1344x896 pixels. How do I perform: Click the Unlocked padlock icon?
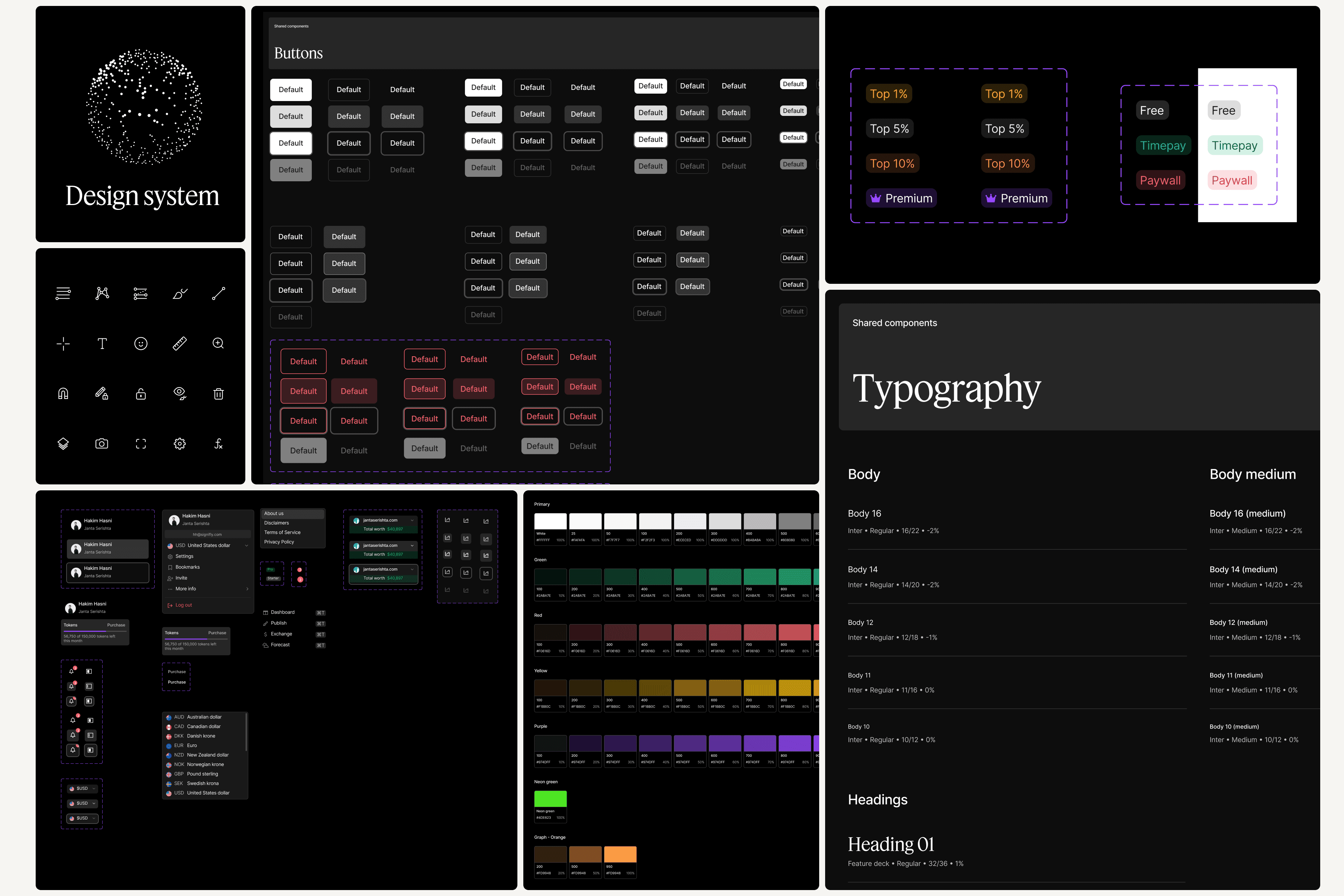(140, 393)
